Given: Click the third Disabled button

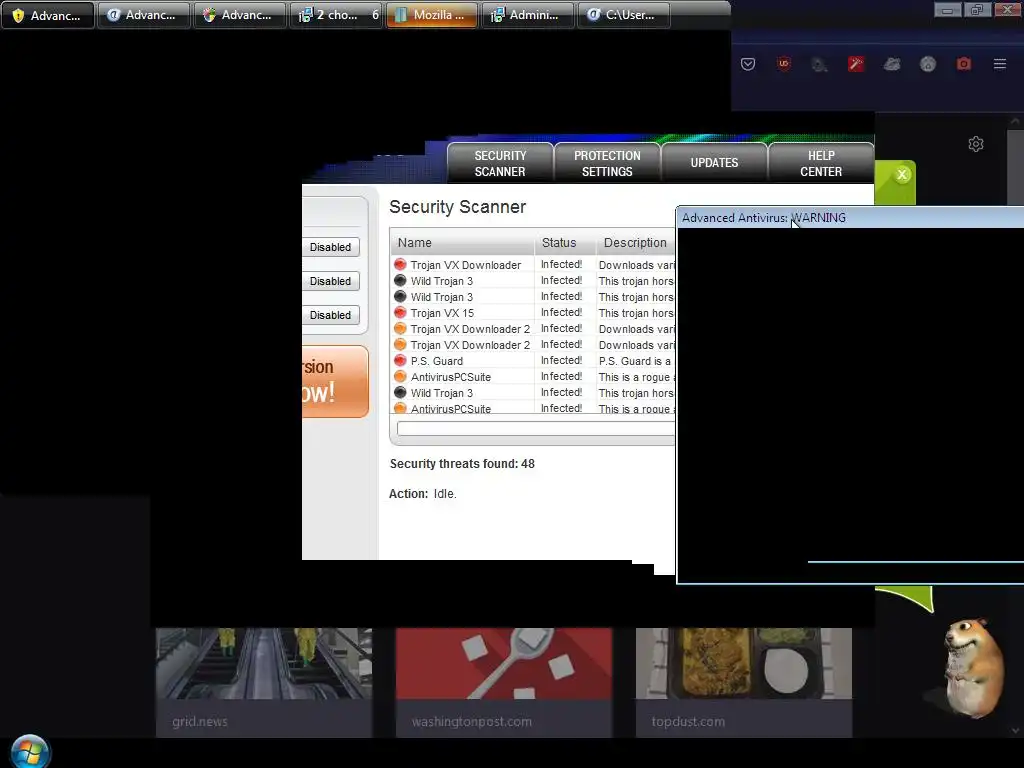Looking at the screenshot, I should point(330,315).
